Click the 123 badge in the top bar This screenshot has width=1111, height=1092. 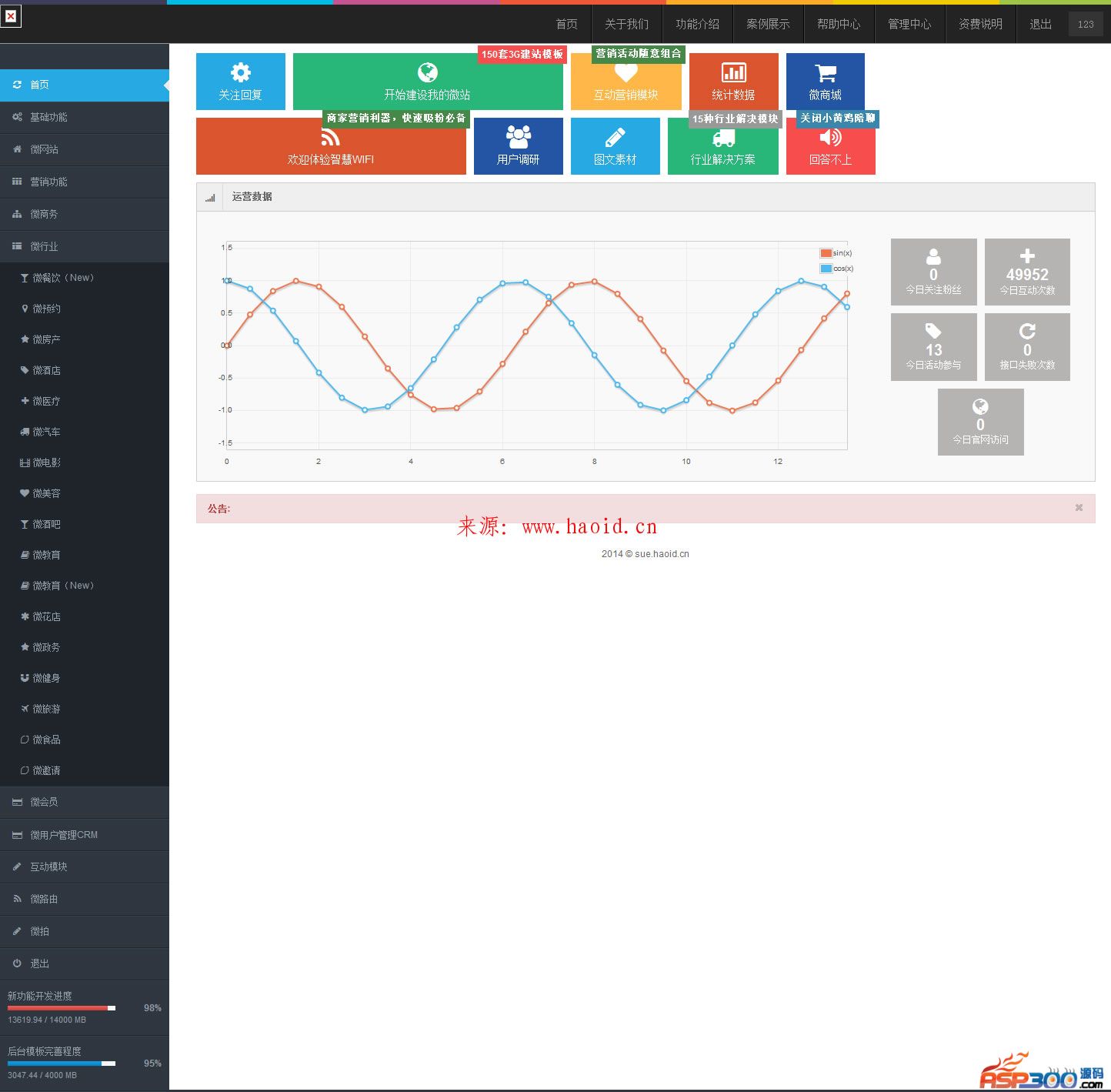[1086, 24]
